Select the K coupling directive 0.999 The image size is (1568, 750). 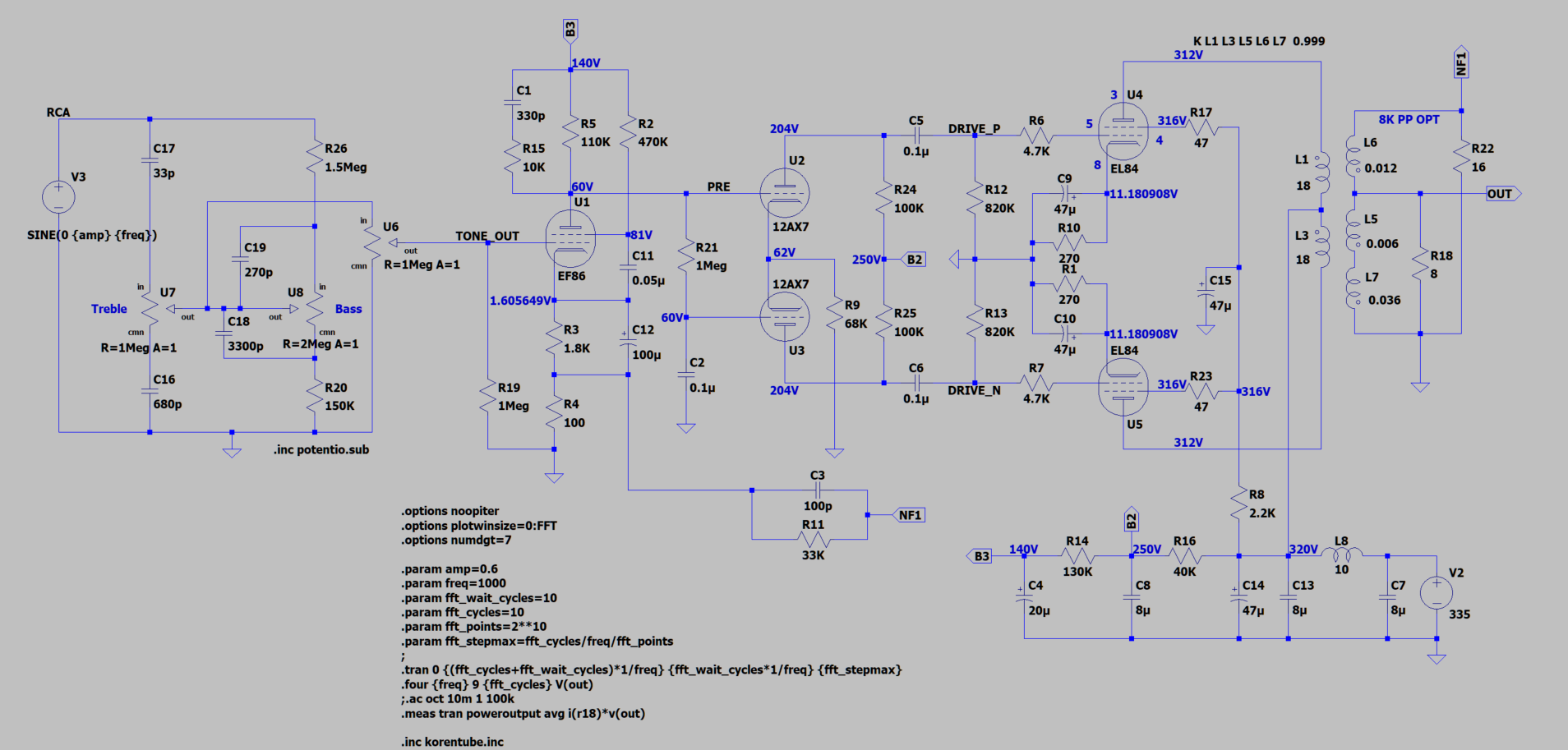point(1258,41)
